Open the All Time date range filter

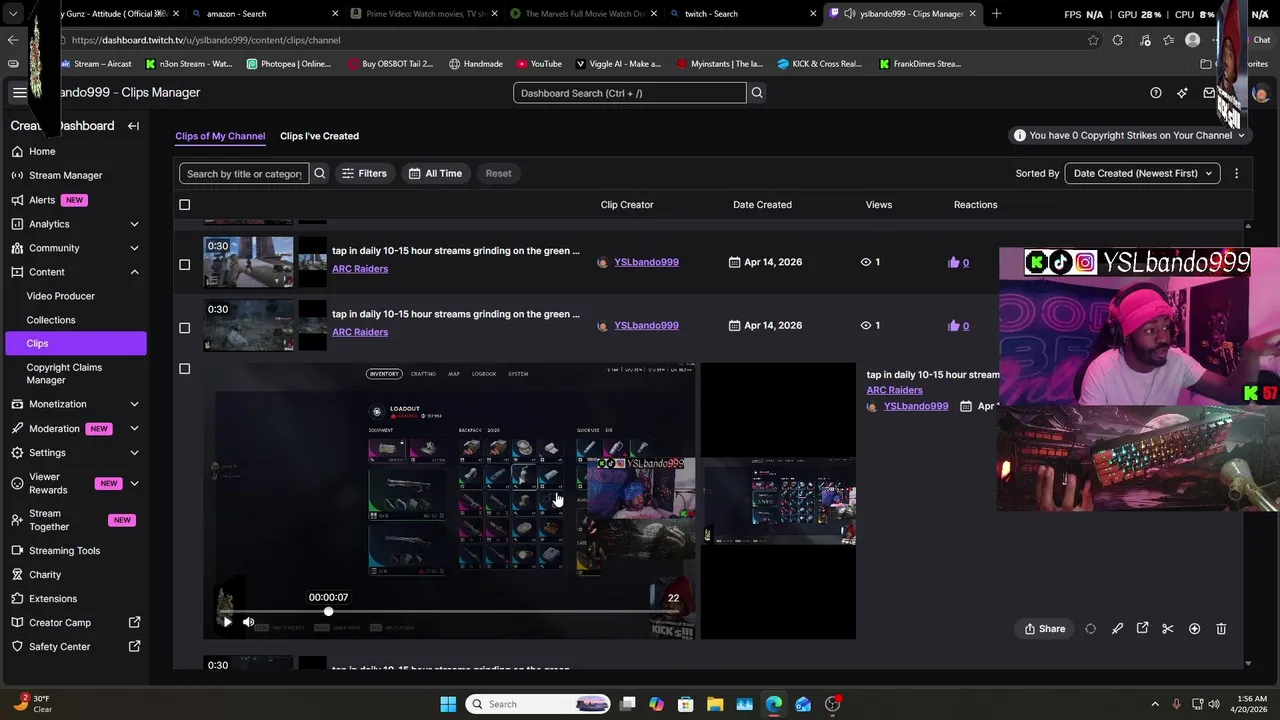(435, 173)
